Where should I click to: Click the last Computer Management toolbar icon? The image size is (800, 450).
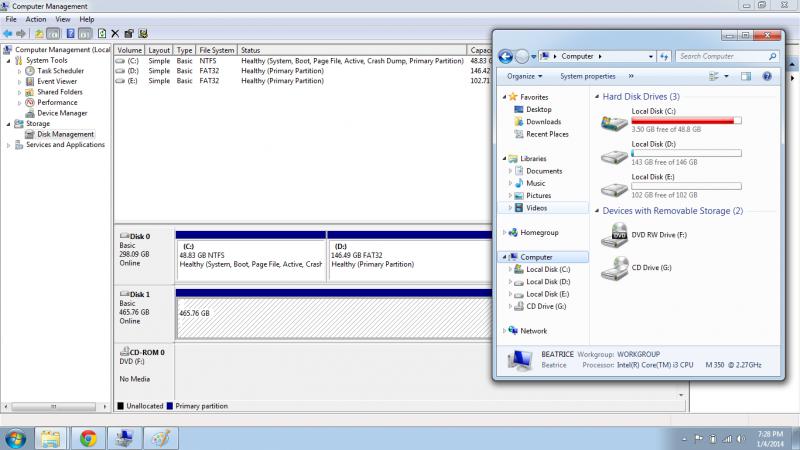(143, 34)
